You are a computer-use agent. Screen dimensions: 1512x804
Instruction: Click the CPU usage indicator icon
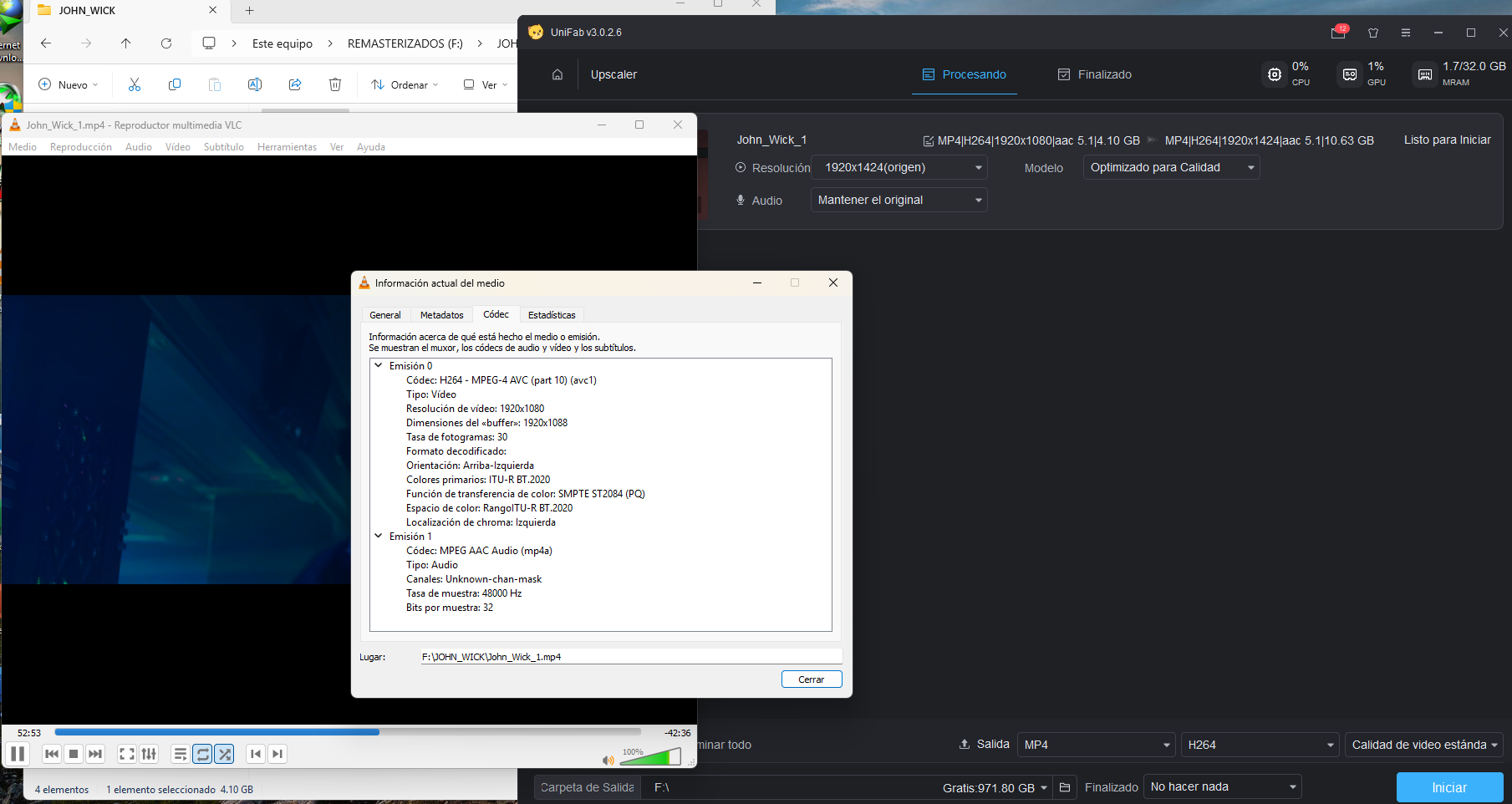(x=1275, y=74)
